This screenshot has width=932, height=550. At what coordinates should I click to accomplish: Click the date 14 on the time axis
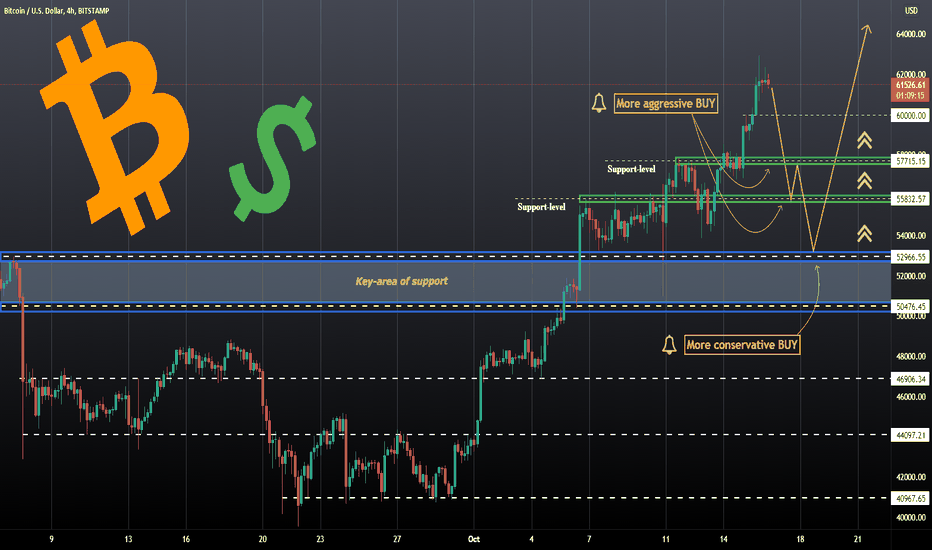(723, 539)
